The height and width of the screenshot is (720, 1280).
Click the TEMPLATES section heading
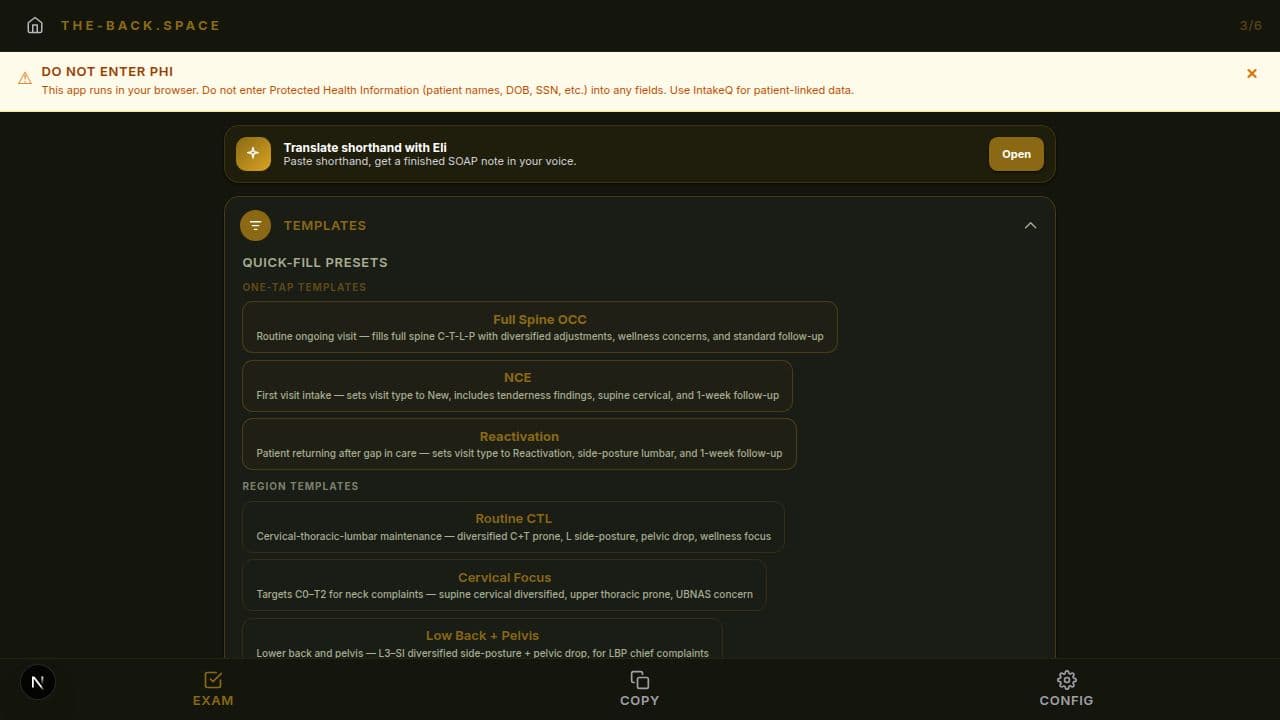click(325, 226)
